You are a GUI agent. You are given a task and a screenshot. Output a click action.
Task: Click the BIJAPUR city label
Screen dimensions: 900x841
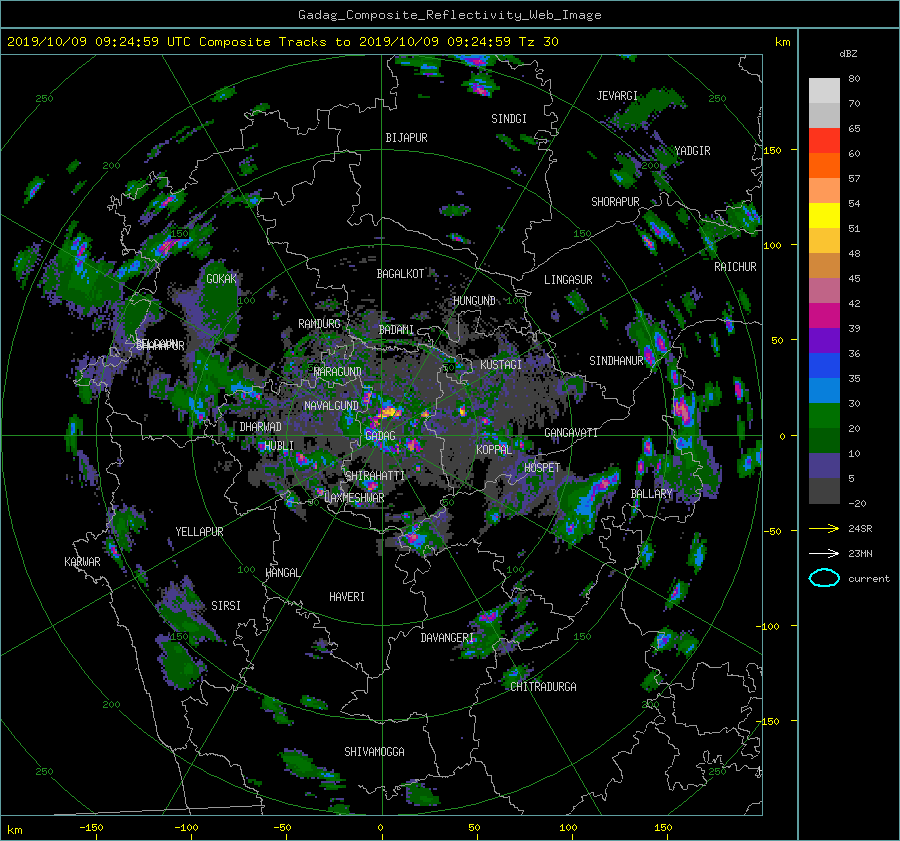406,138
